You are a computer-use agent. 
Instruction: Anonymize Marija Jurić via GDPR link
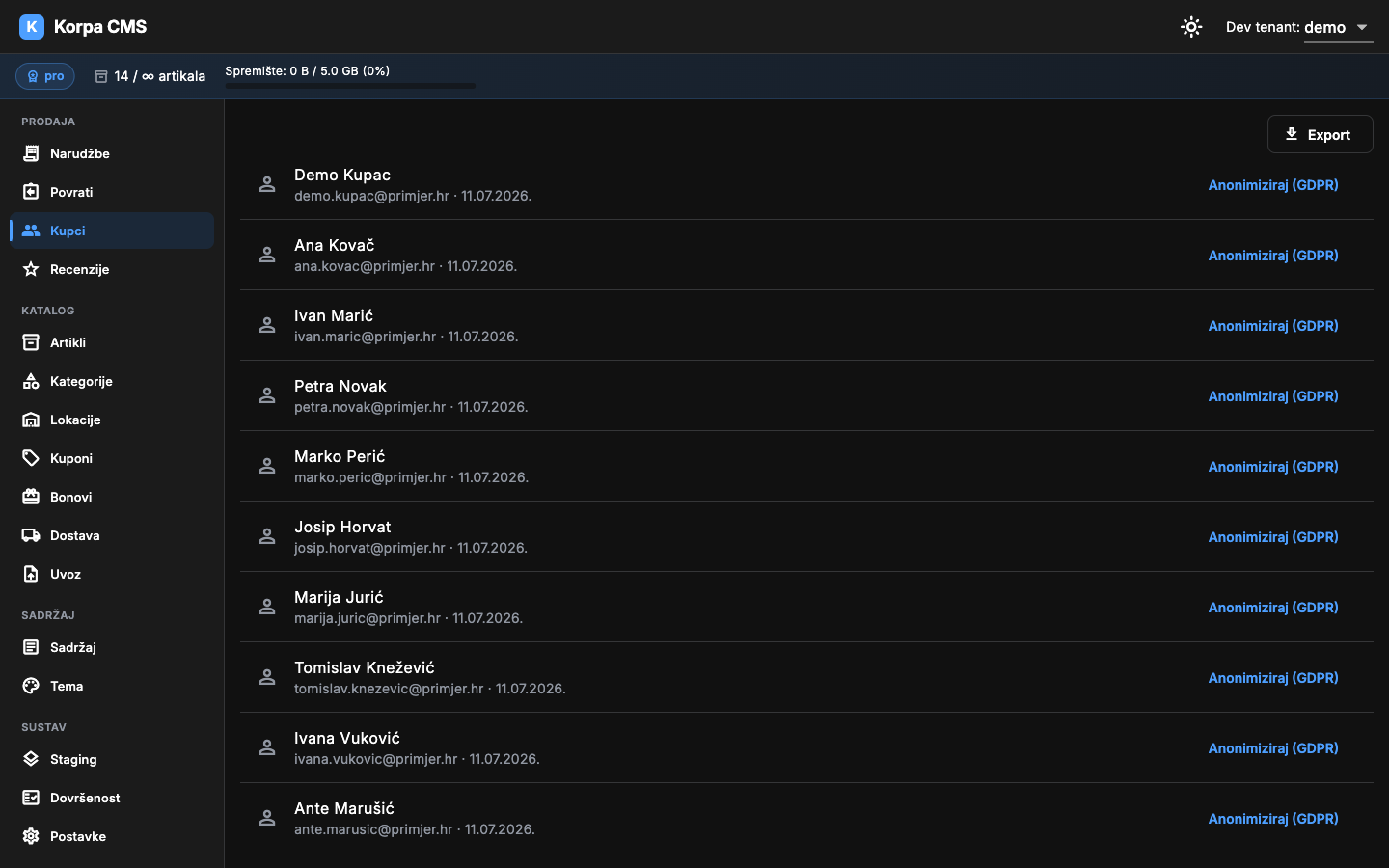point(1273,608)
